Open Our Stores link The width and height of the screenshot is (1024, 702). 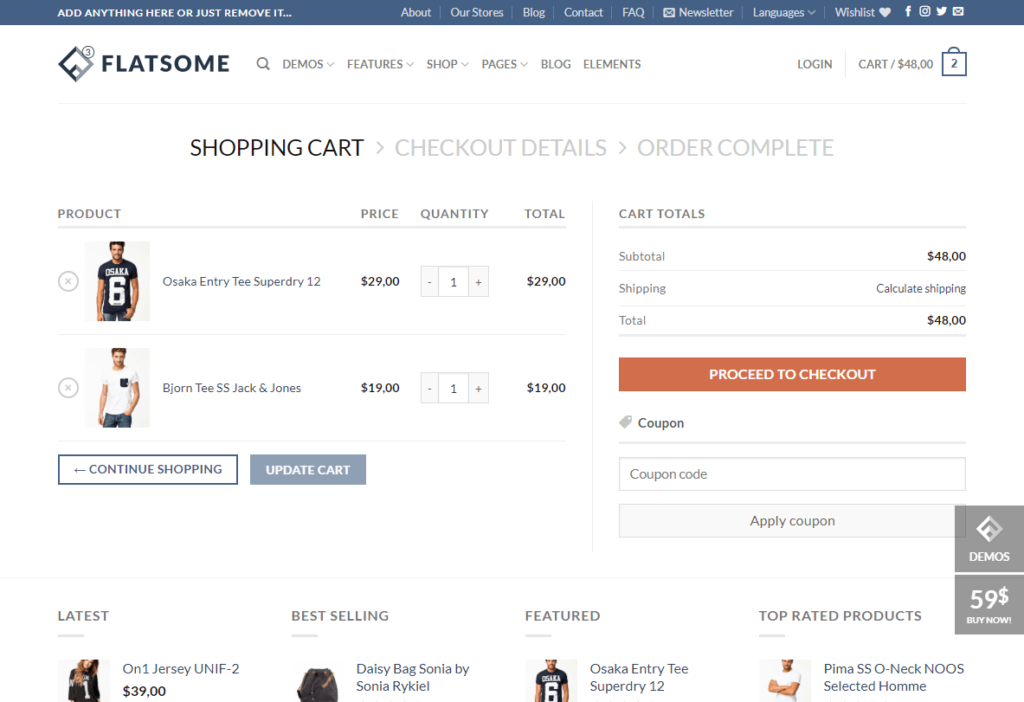click(477, 12)
